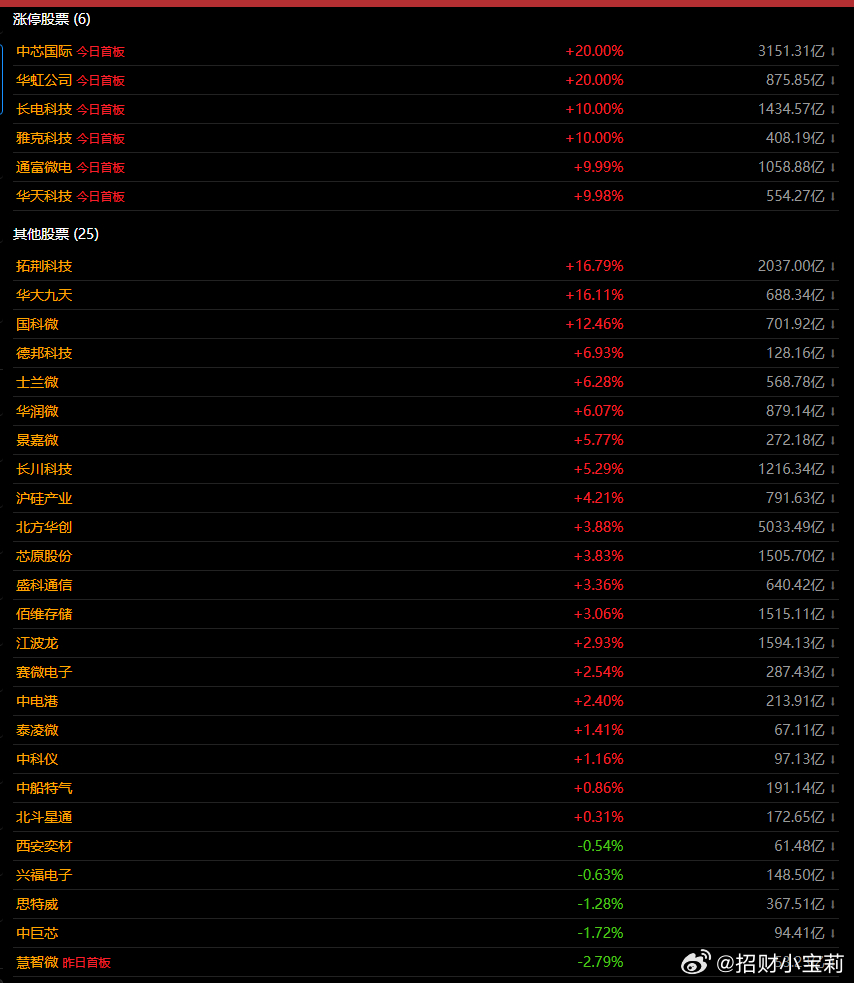Click the down arrow next to 128.16亿
The width and height of the screenshot is (854, 983).
click(x=833, y=354)
